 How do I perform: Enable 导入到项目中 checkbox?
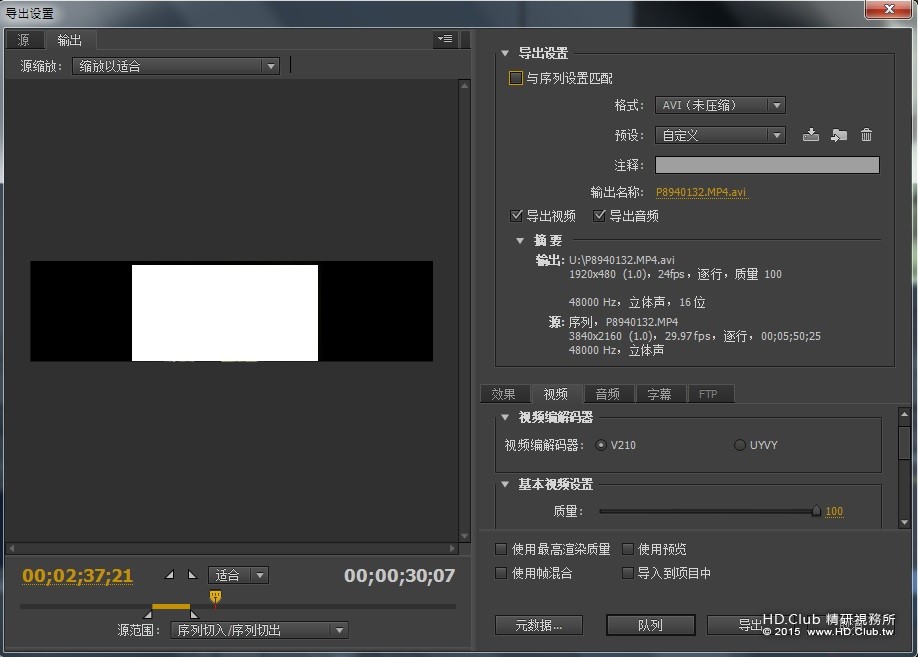(x=628, y=573)
